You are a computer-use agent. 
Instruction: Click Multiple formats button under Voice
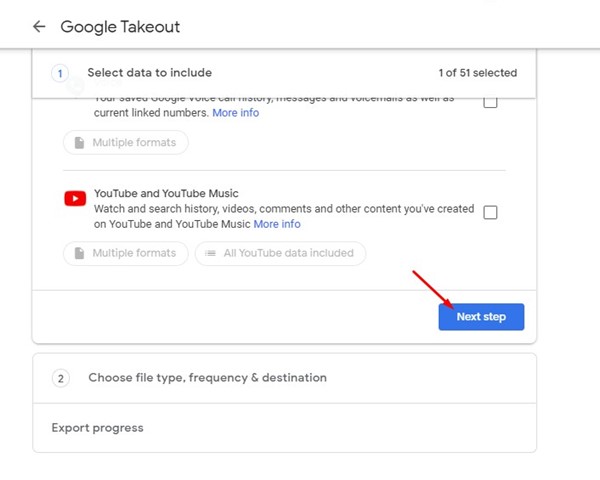pyautogui.click(x=126, y=142)
